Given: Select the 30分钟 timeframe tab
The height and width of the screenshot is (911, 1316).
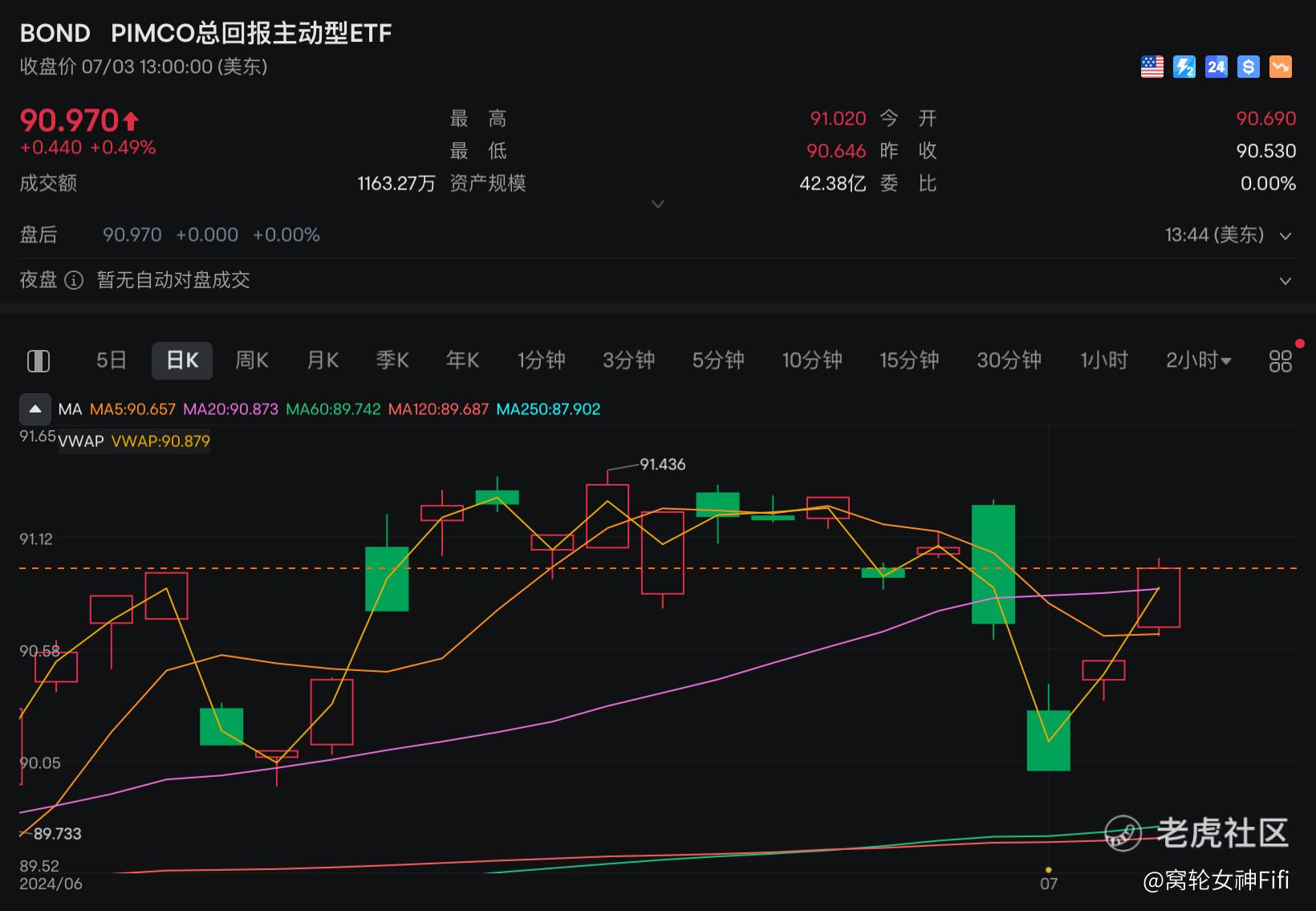Looking at the screenshot, I should (x=1009, y=360).
